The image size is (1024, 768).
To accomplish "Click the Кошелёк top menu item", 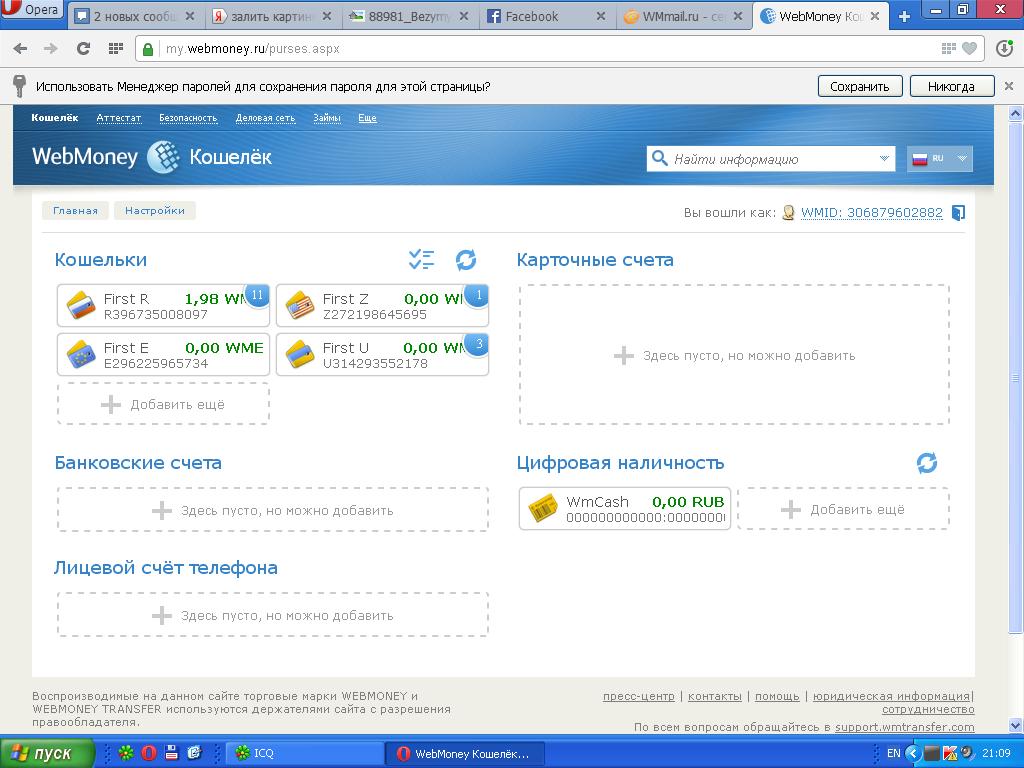I will coord(55,118).
